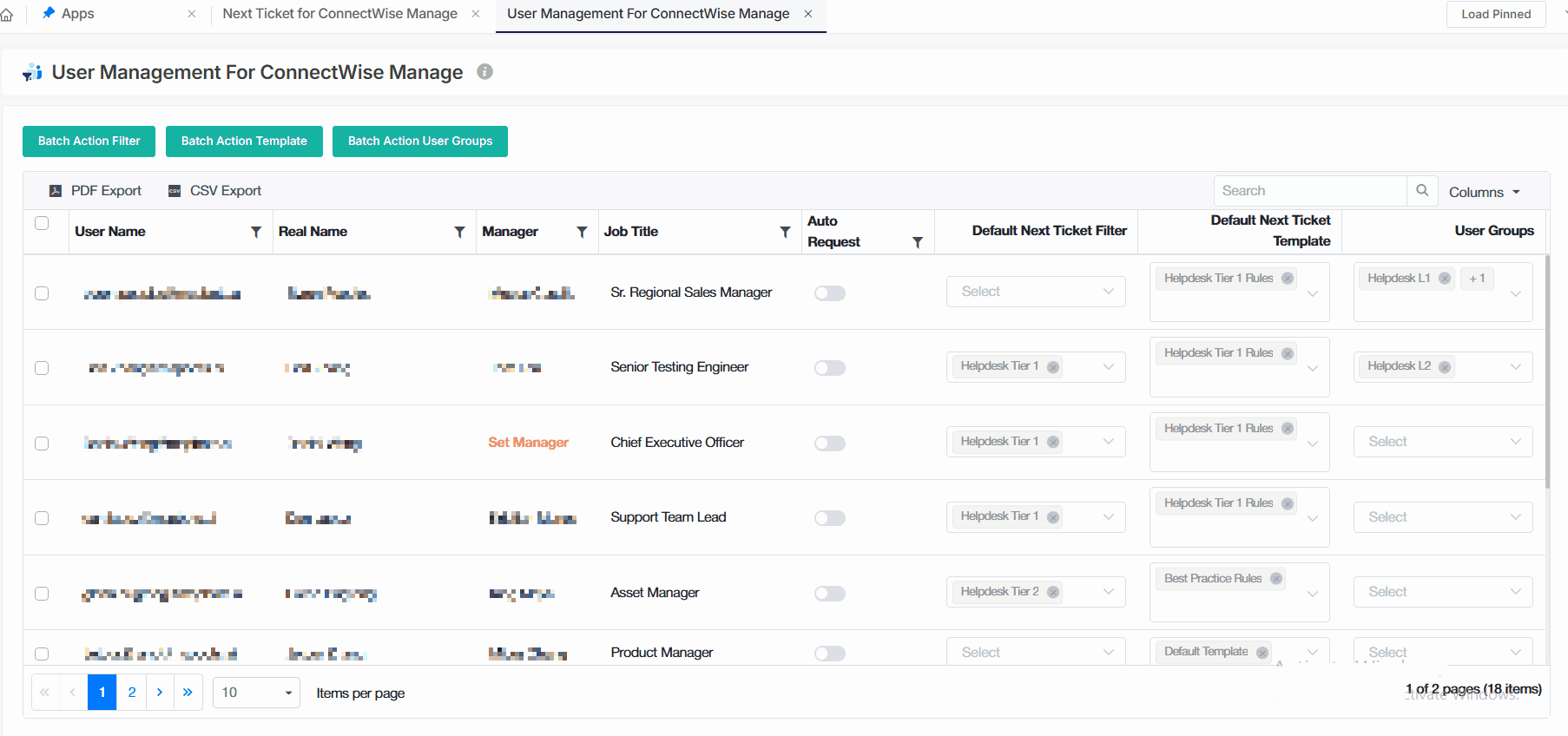Go to the next page arrow
The height and width of the screenshot is (736, 1568).
(160, 693)
